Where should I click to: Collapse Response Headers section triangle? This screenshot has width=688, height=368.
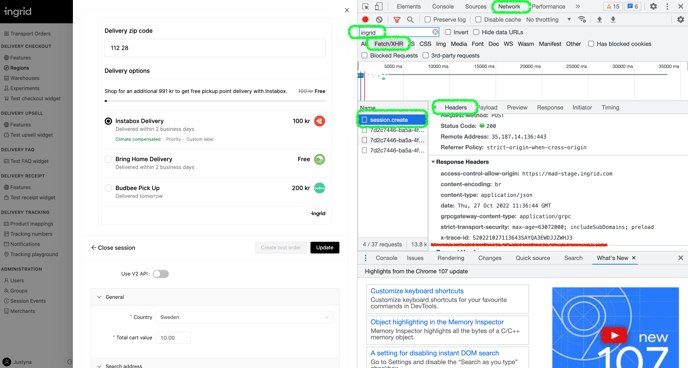[x=433, y=162]
